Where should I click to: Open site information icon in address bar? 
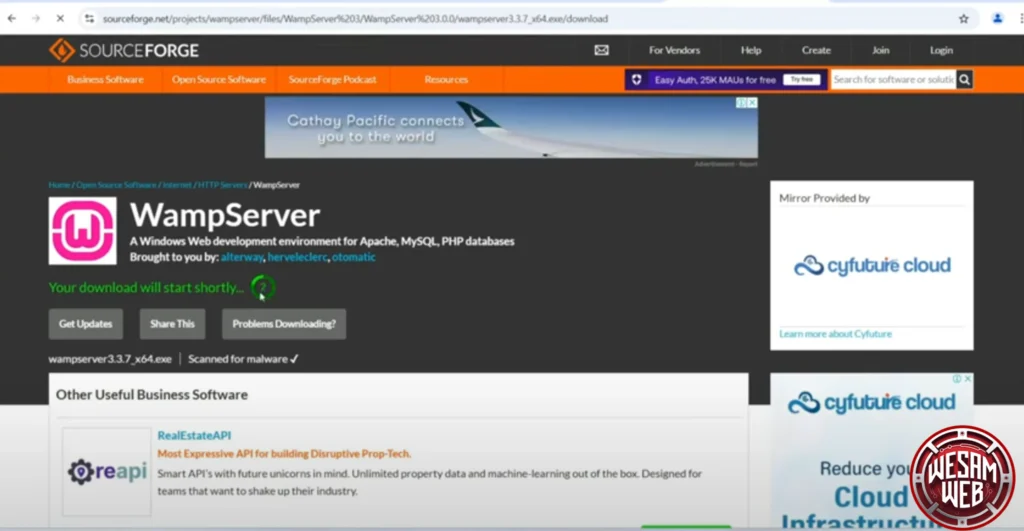pos(89,18)
